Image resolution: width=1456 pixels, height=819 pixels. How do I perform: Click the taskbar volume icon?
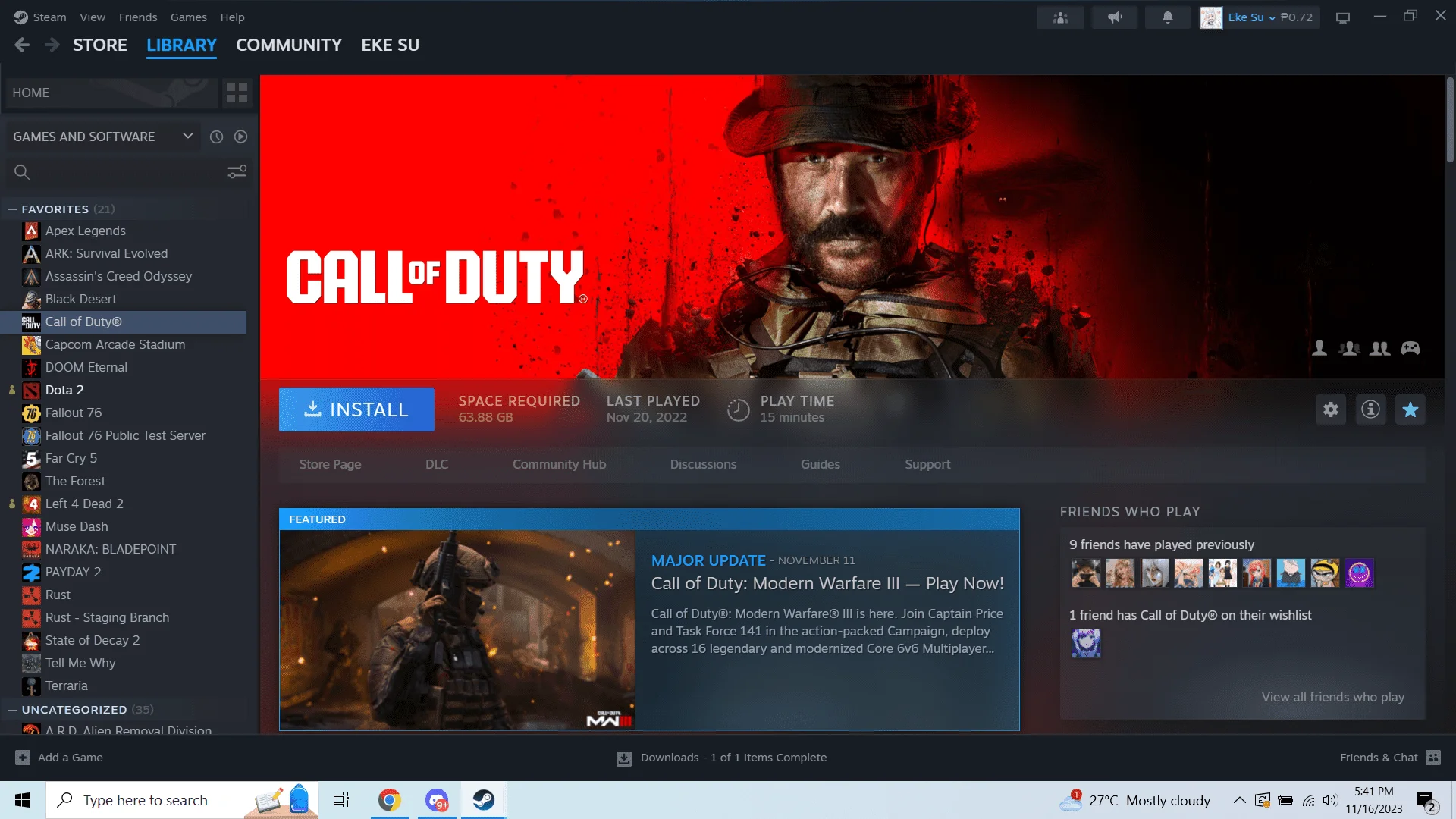tap(1330, 800)
